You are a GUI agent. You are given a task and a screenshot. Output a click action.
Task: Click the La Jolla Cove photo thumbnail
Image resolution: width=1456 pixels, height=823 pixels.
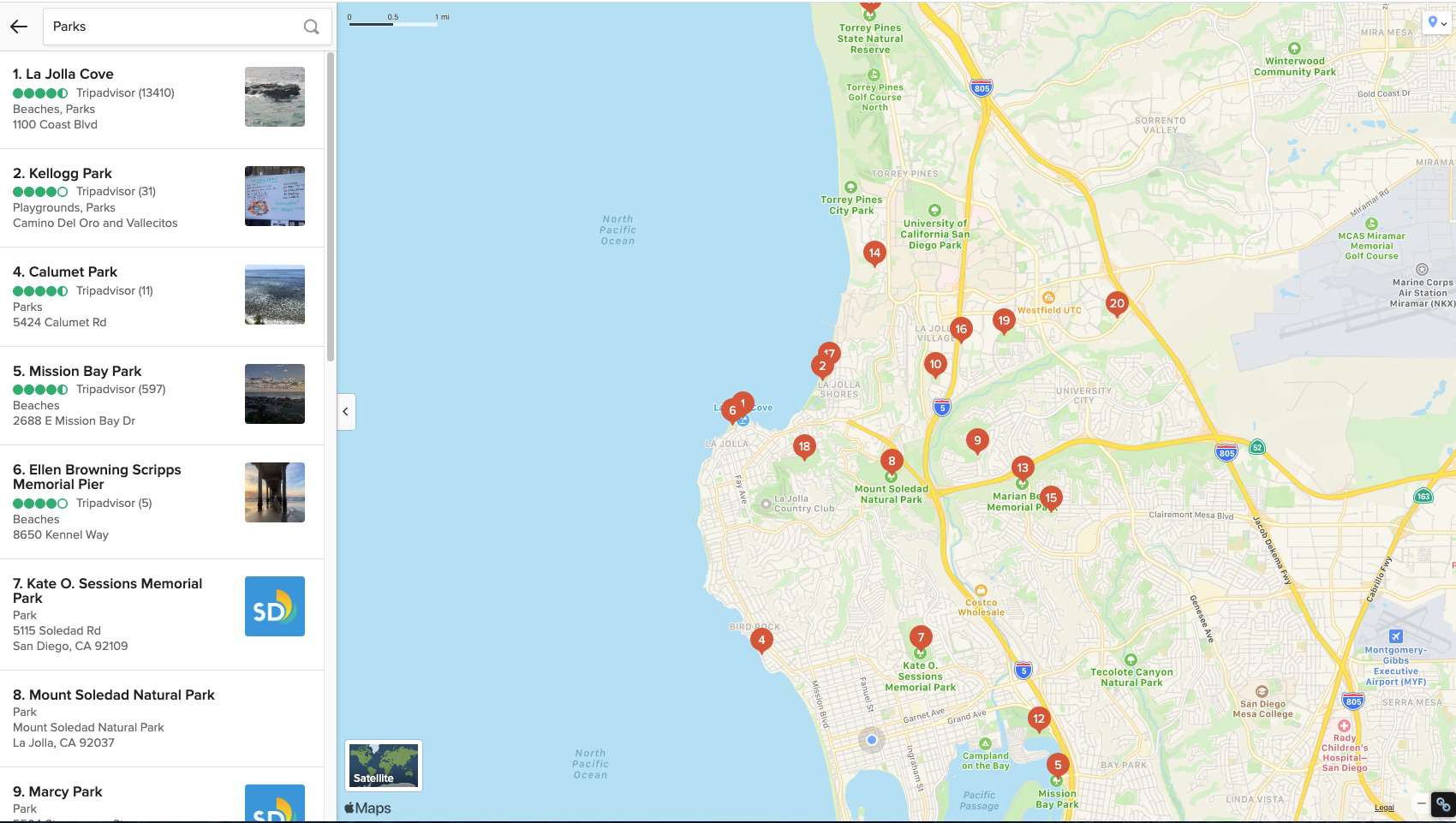click(x=275, y=97)
